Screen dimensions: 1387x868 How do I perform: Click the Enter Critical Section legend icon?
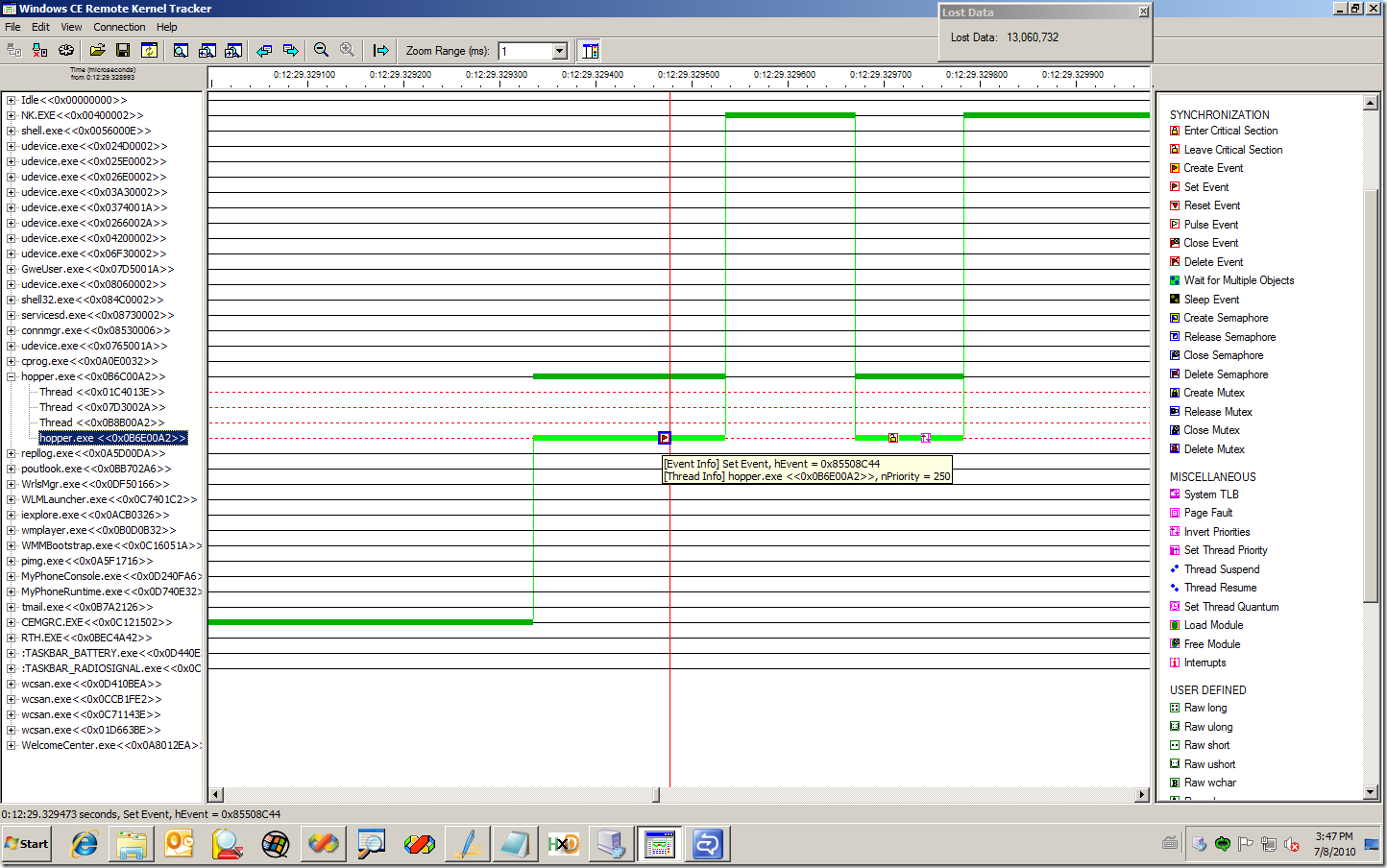pos(1175,131)
